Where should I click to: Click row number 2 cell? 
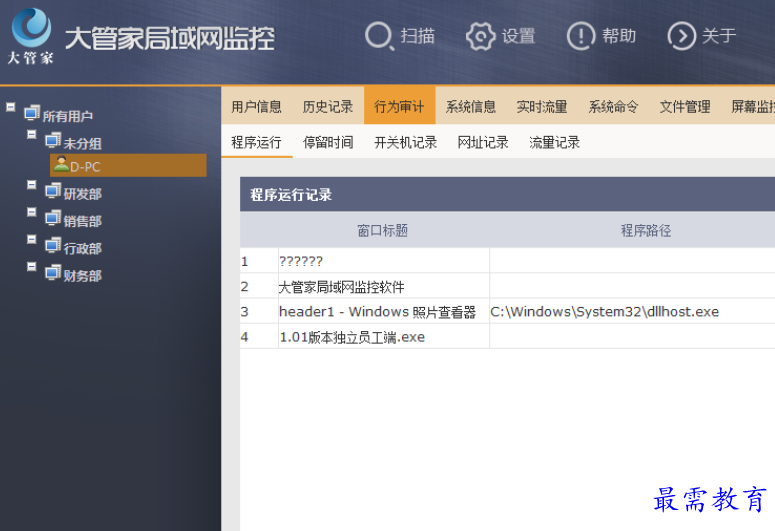(259, 287)
